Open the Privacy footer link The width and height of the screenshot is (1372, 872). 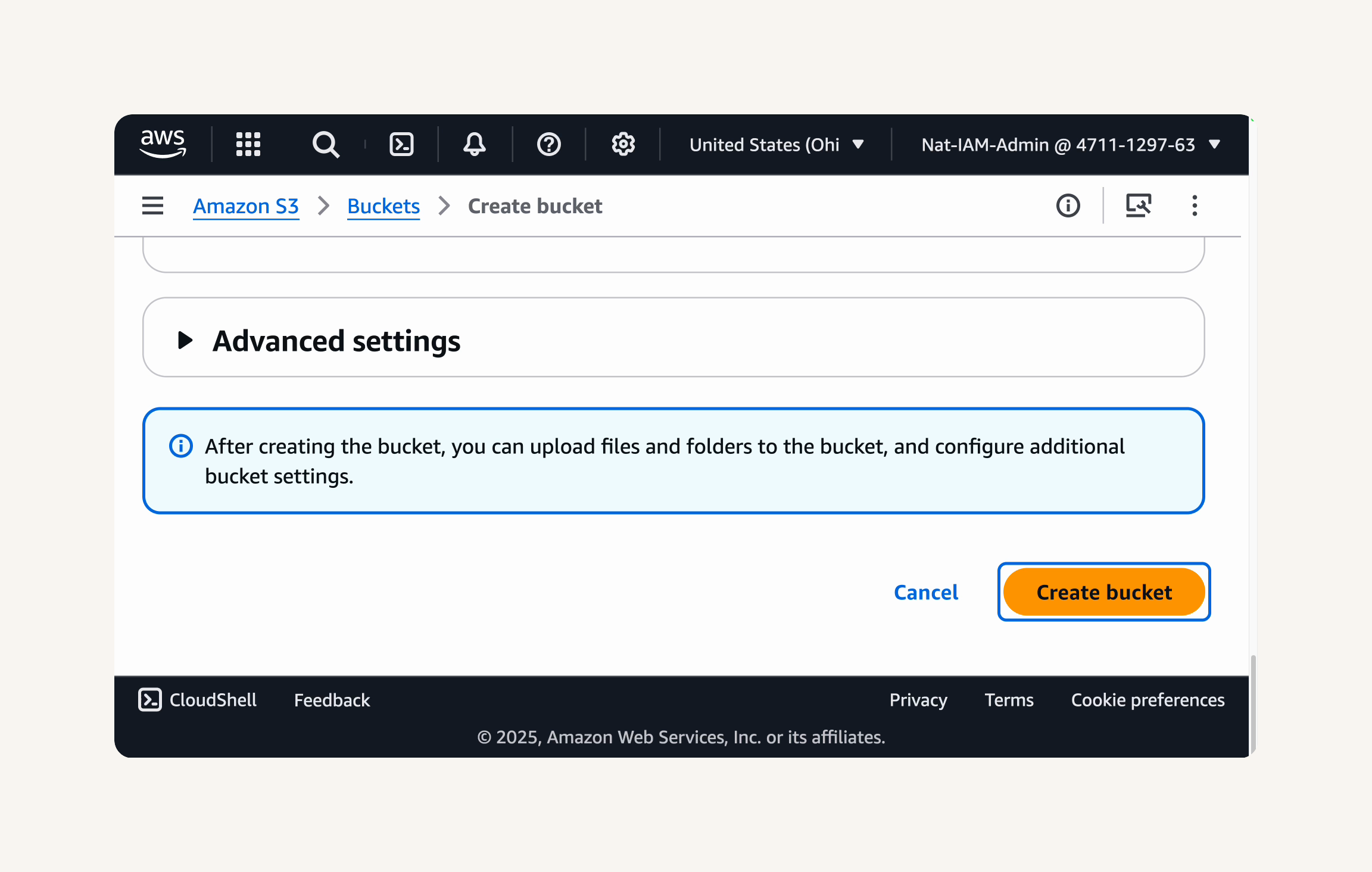[x=918, y=700]
